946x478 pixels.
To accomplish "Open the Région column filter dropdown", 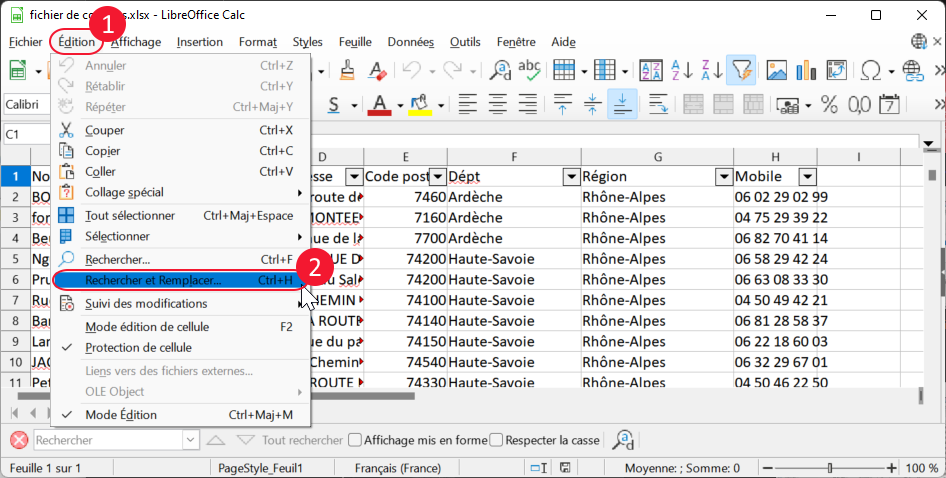I will click(x=724, y=177).
